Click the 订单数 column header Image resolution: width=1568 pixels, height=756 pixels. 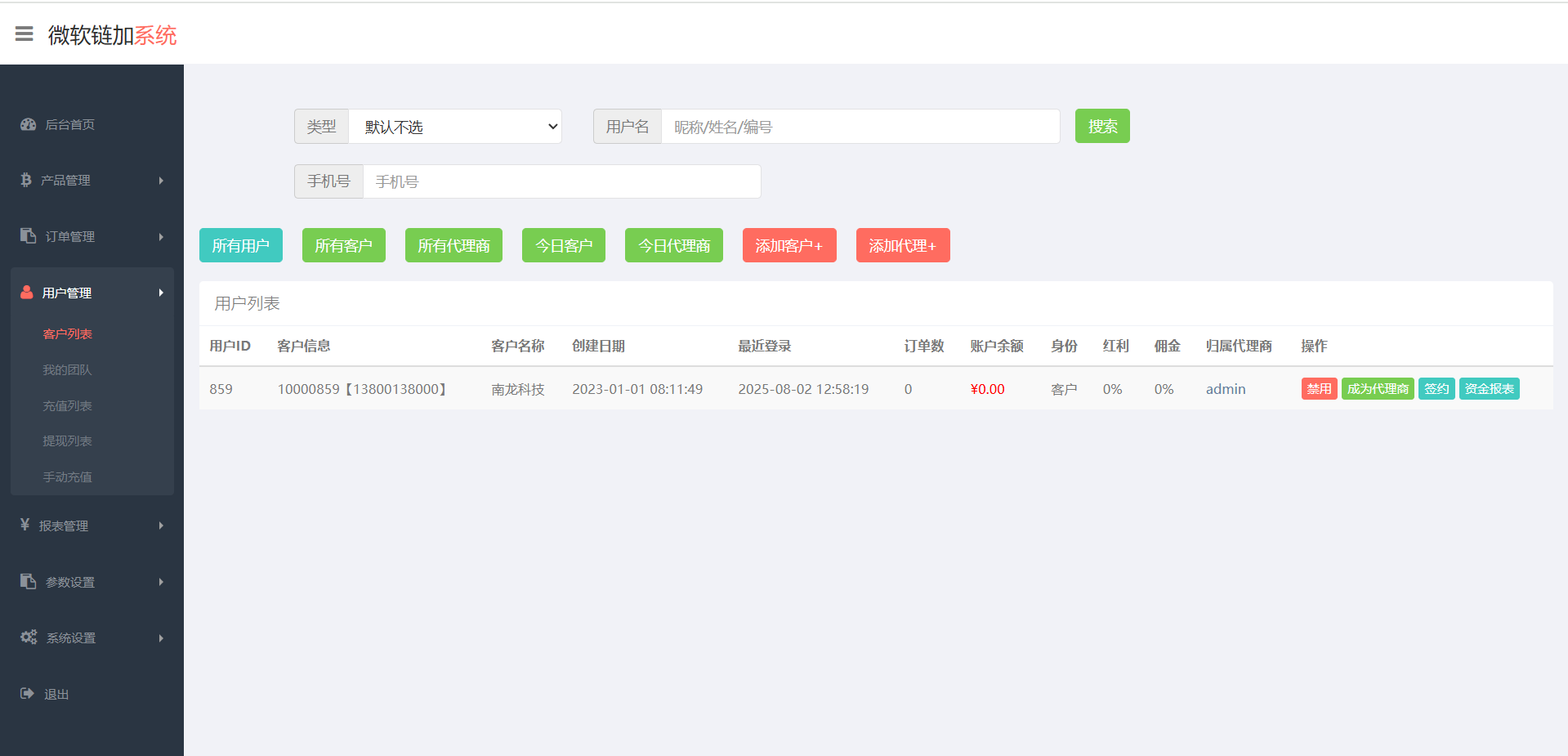(924, 346)
